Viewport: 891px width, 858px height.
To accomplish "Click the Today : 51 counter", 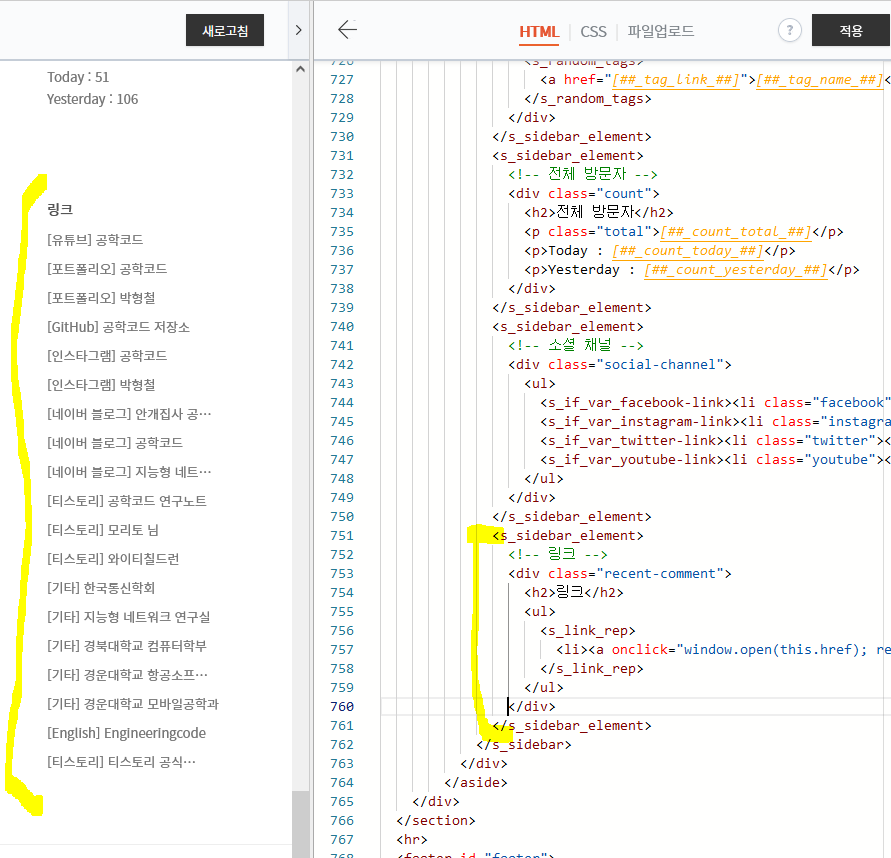I will (78, 77).
